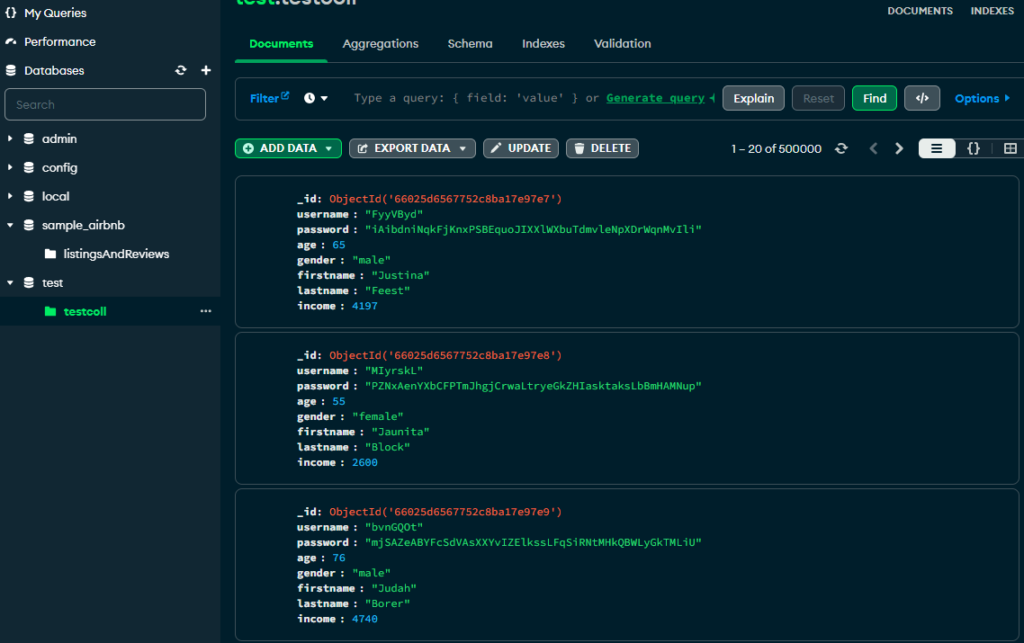Click firstname value "Jaunita"
The width and height of the screenshot is (1024, 643).
pyautogui.click(x=400, y=431)
